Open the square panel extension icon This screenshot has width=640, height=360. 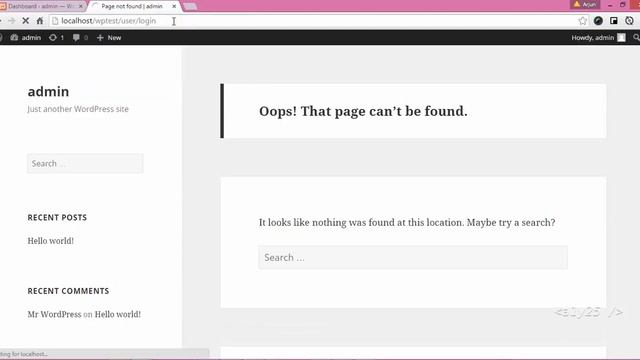pos(614,21)
